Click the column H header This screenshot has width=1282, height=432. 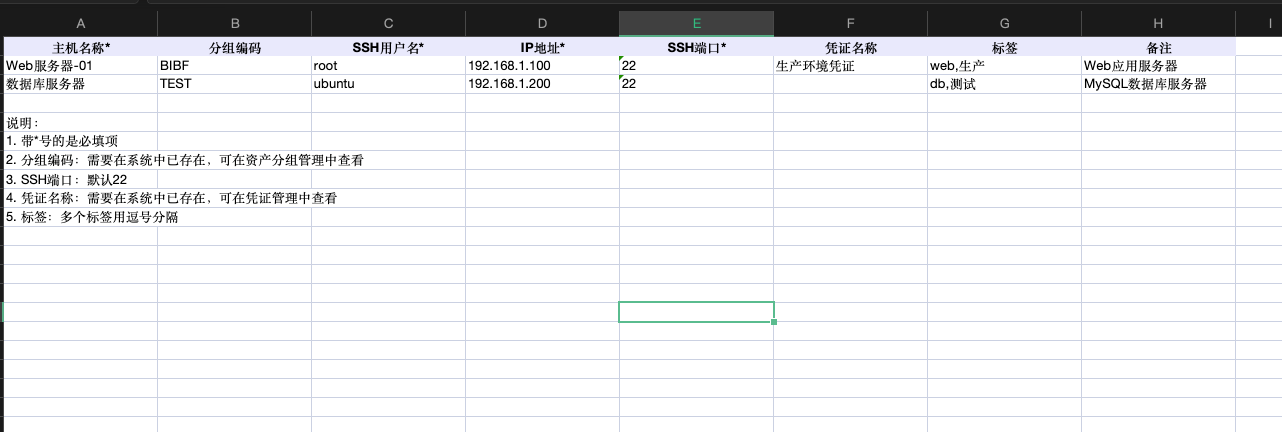(1157, 23)
